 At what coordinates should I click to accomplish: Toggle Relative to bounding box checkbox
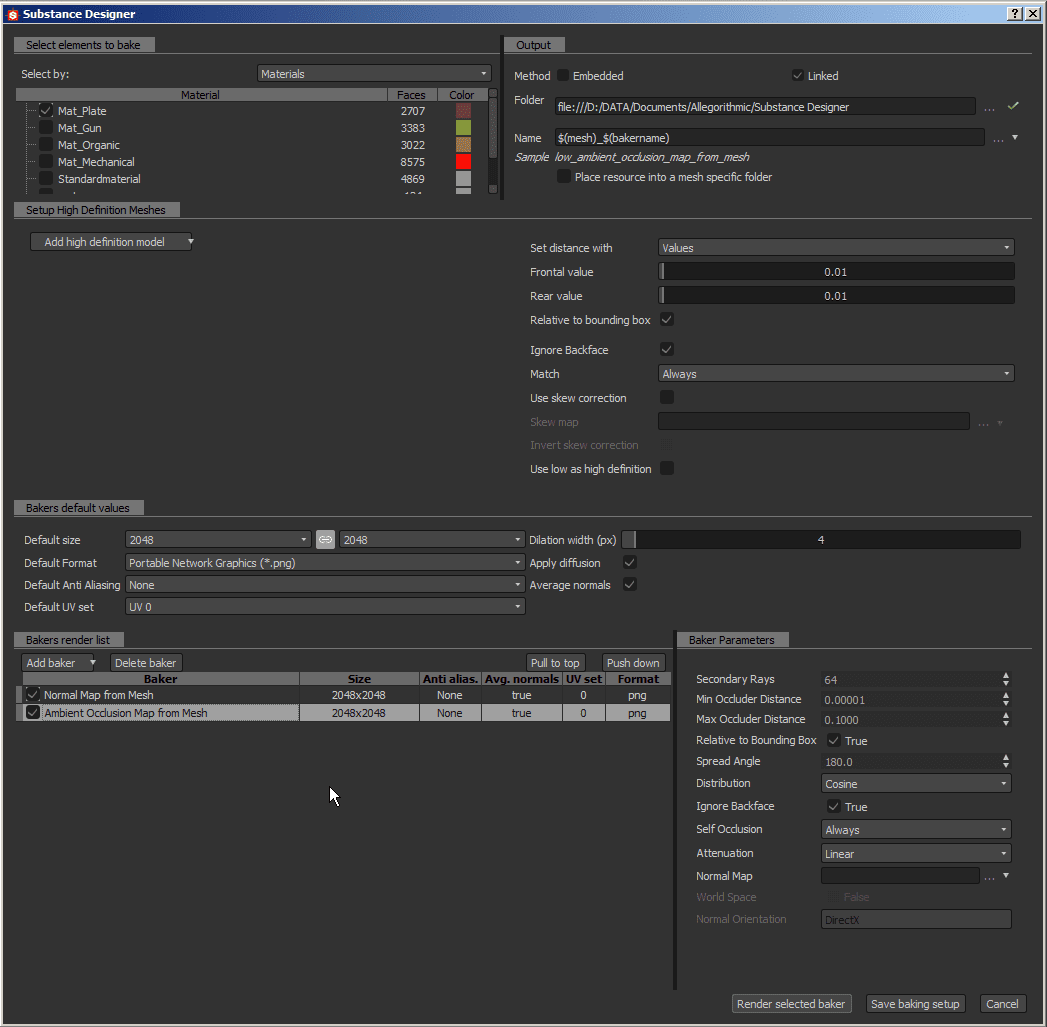(x=666, y=319)
